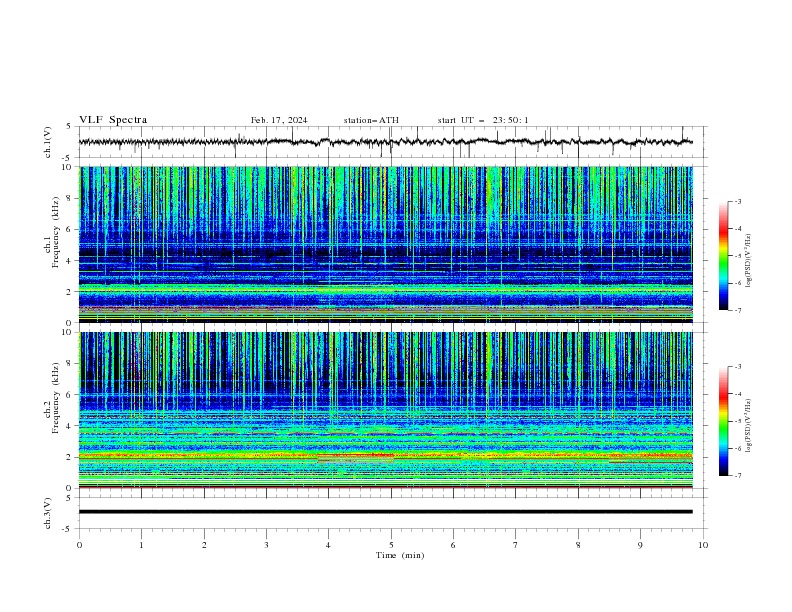Click the ch.2 colorbar "log(PSD)(V²/Hz)" label

(x=749, y=426)
